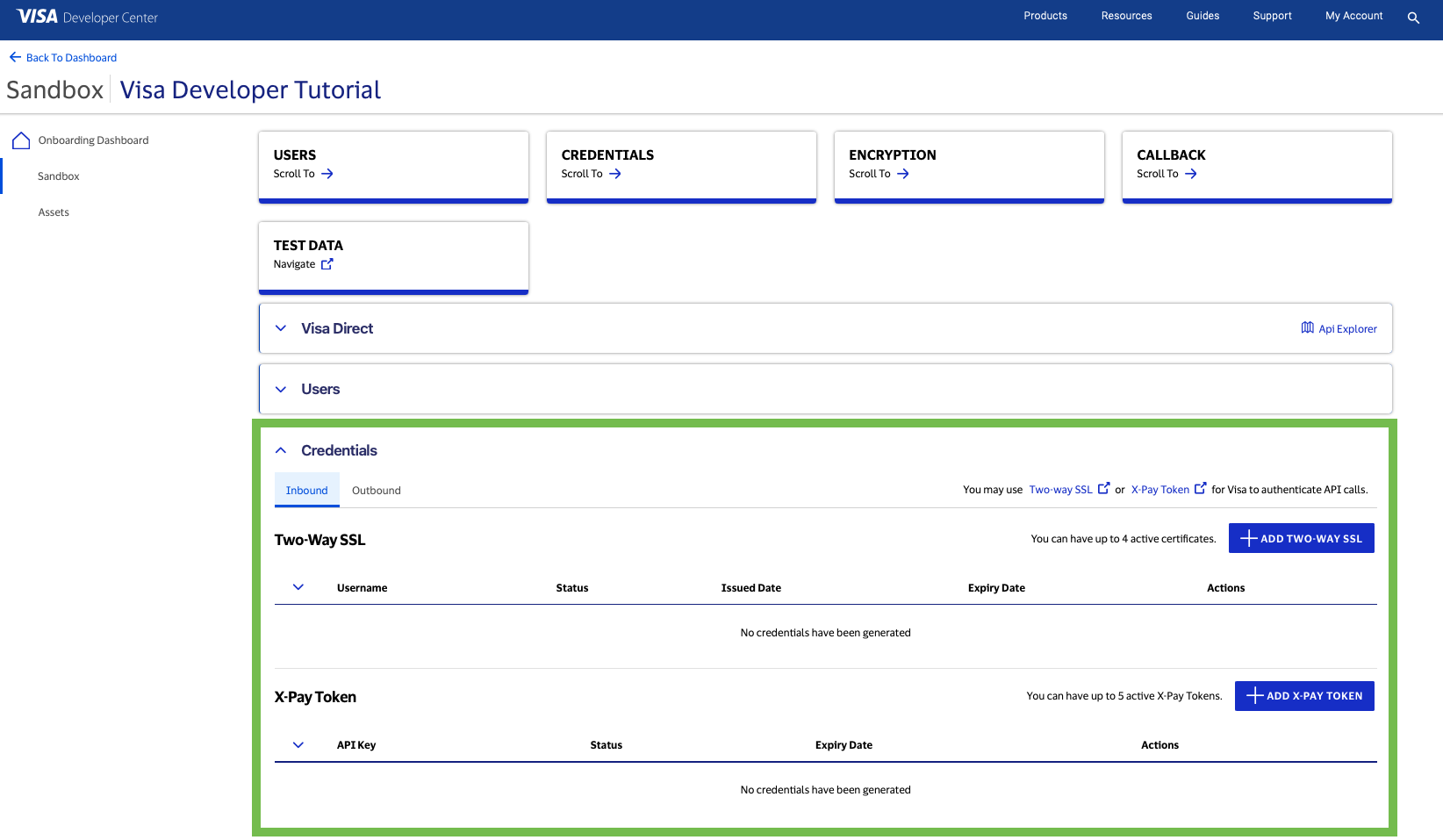
Task: Expand the Users accordion section
Action: (281, 389)
